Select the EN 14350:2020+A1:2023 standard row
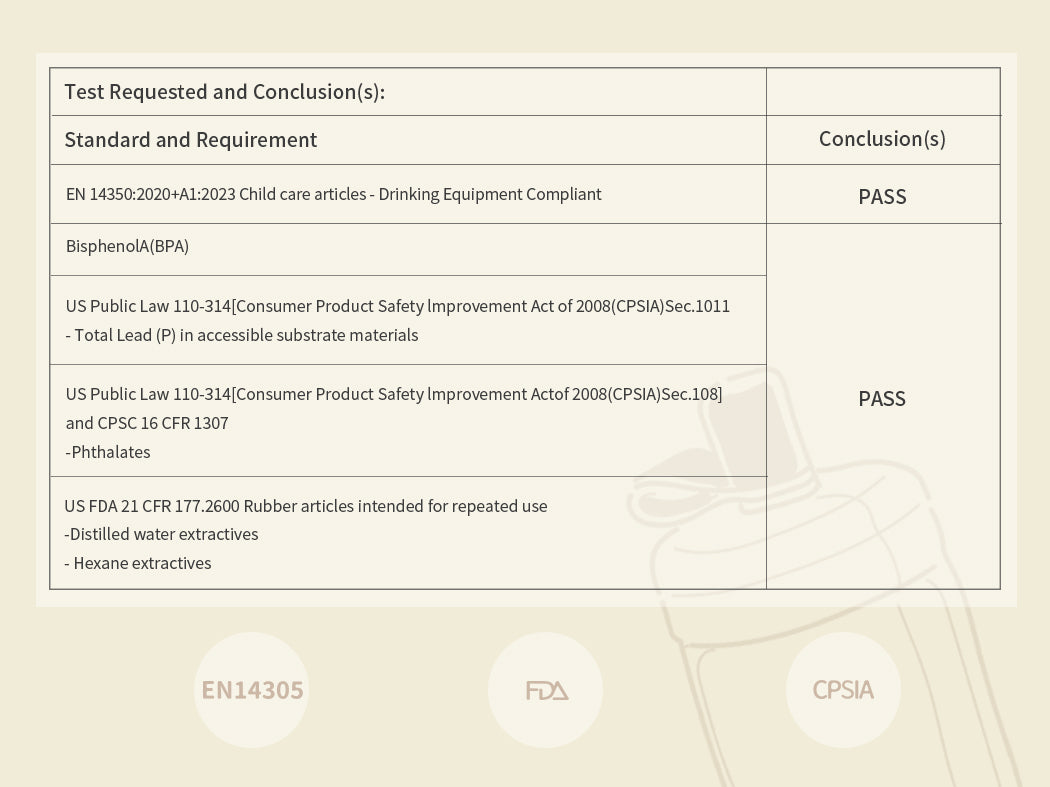The width and height of the screenshot is (1050, 787). tap(333, 194)
